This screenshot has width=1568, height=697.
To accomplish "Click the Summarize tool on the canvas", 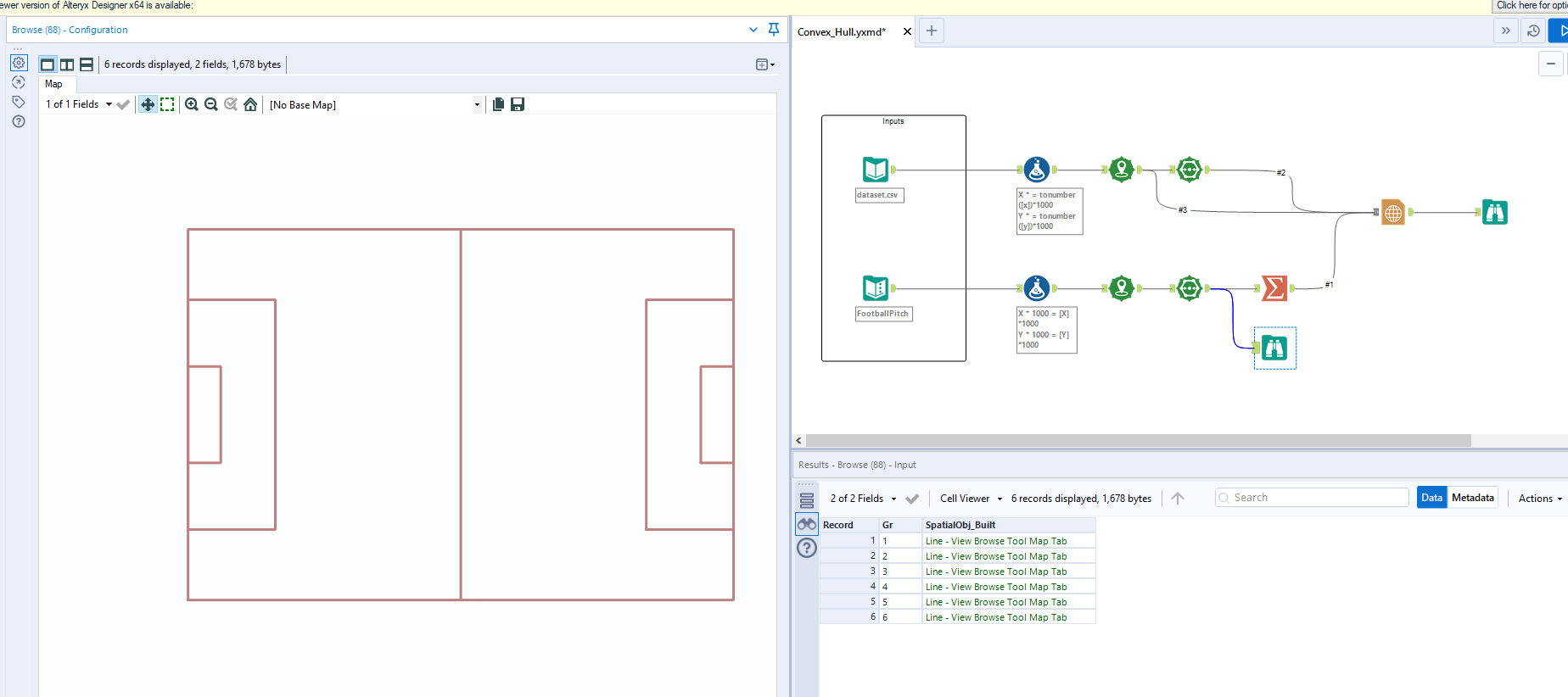I will 1274,288.
